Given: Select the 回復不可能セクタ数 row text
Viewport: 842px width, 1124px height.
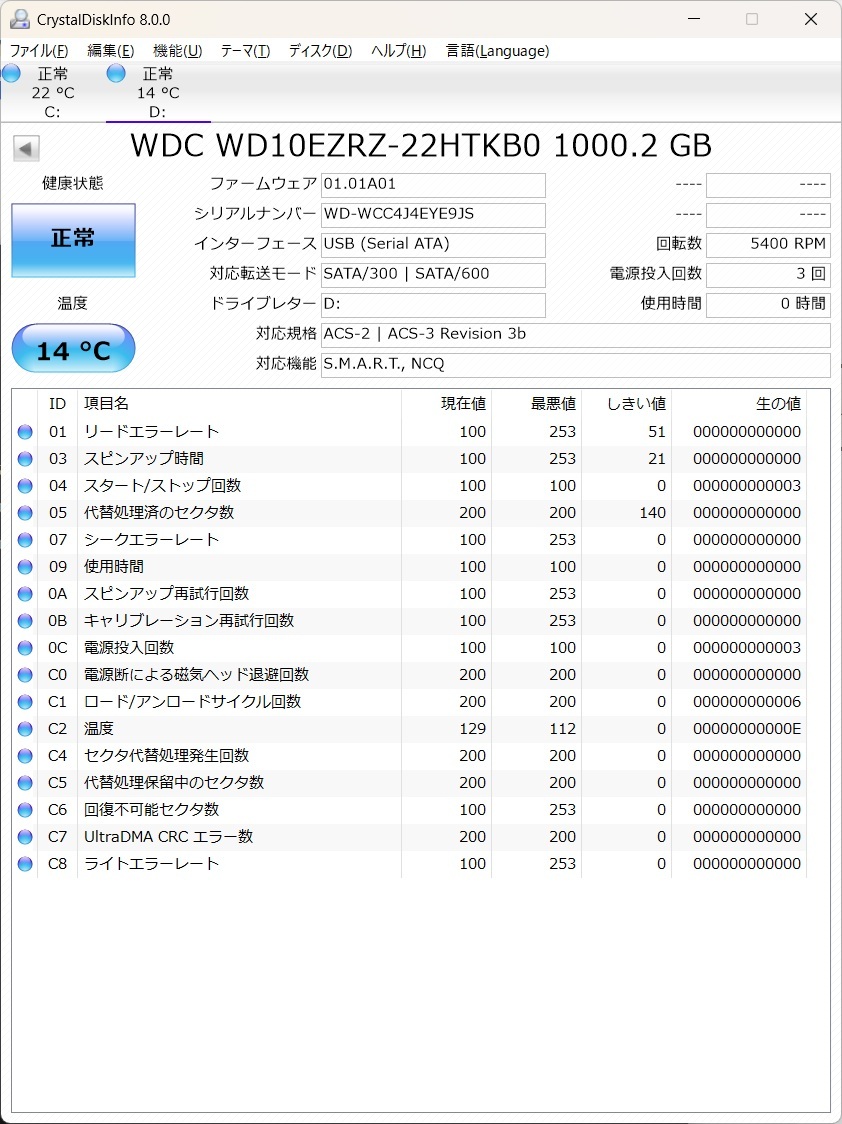Looking at the screenshot, I should click(x=151, y=810).
